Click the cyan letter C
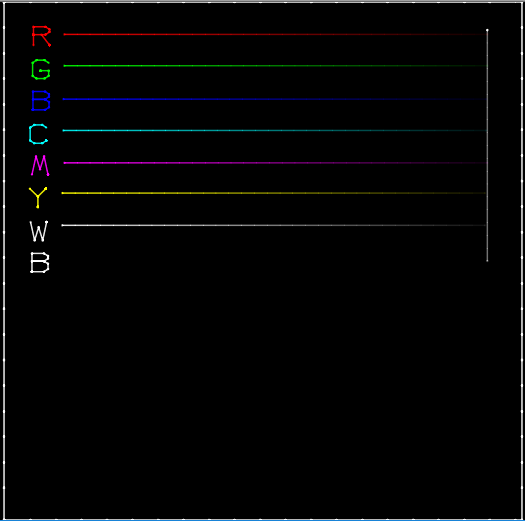Image resolution: width=525 pixels, height=521 pixels. point(38,134)
